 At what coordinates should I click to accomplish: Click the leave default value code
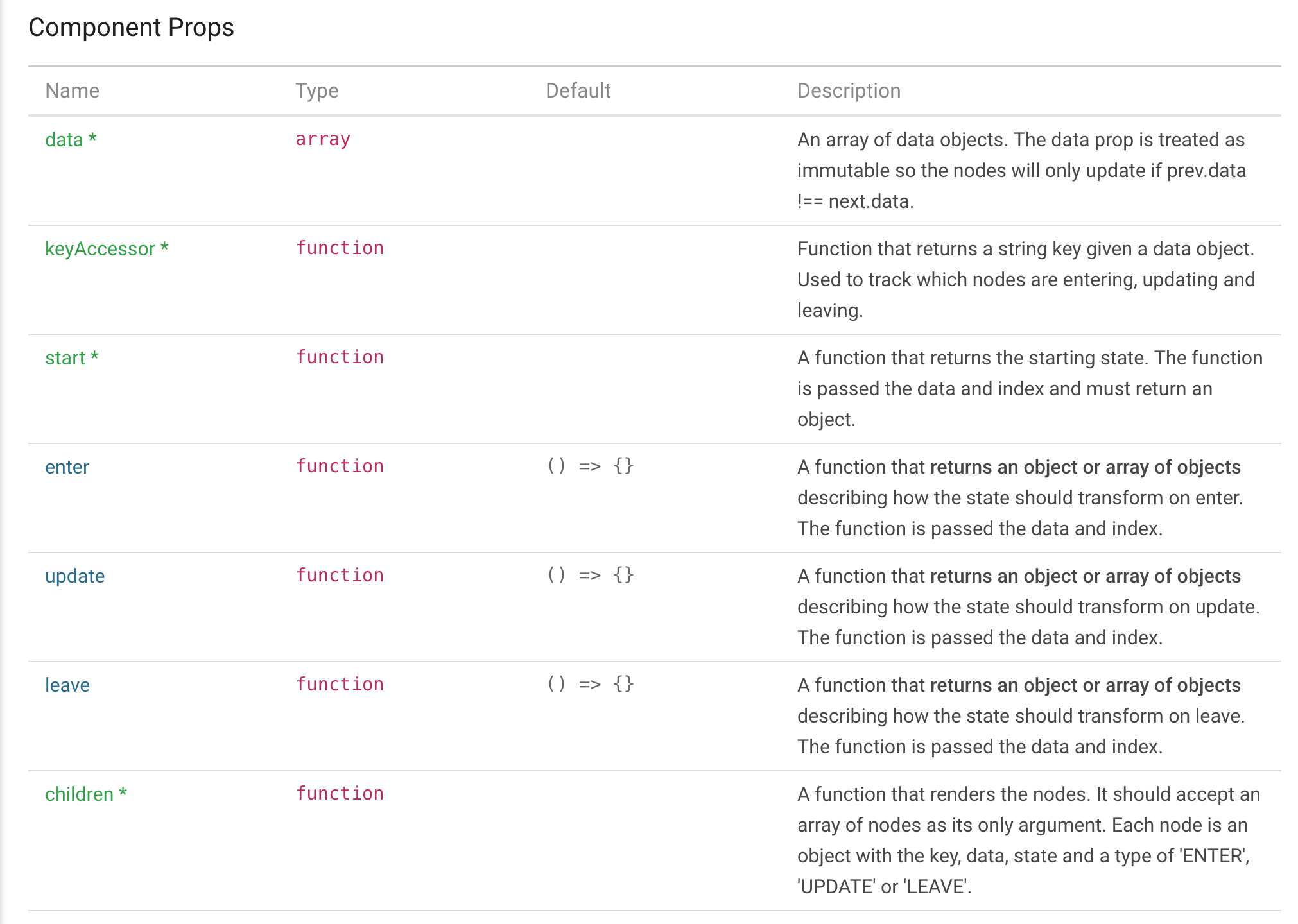coord(590,685)
